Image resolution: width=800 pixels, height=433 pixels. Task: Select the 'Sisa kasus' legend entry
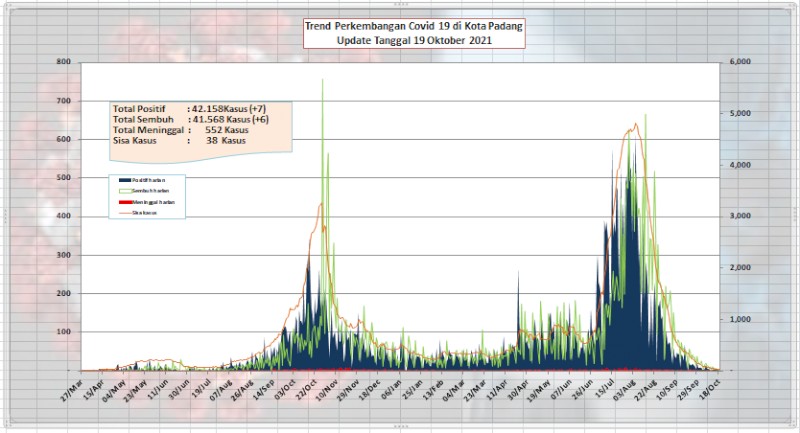138,213
